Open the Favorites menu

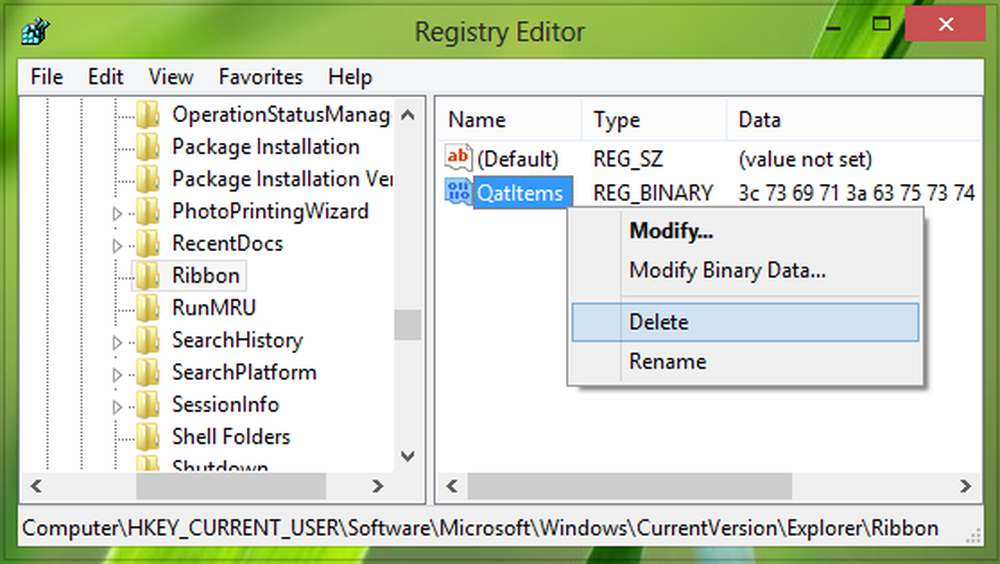(260, 77)
